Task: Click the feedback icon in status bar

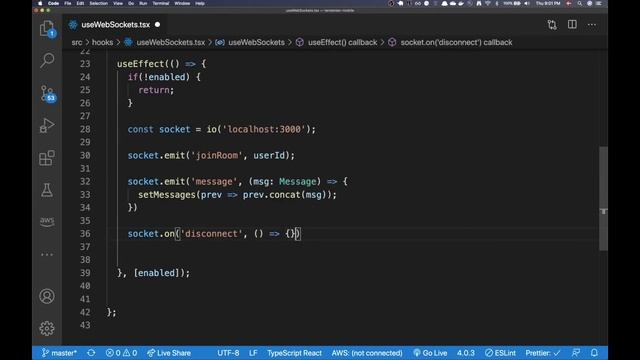Action: coord(576,353)
